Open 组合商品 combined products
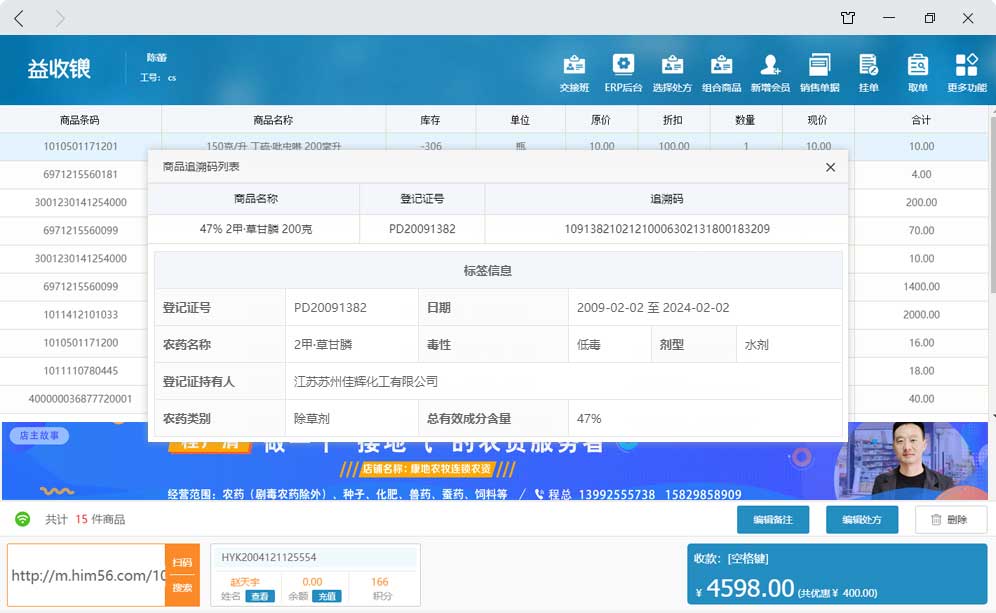The height and width of the screenshot is (613, 996). 721,72
